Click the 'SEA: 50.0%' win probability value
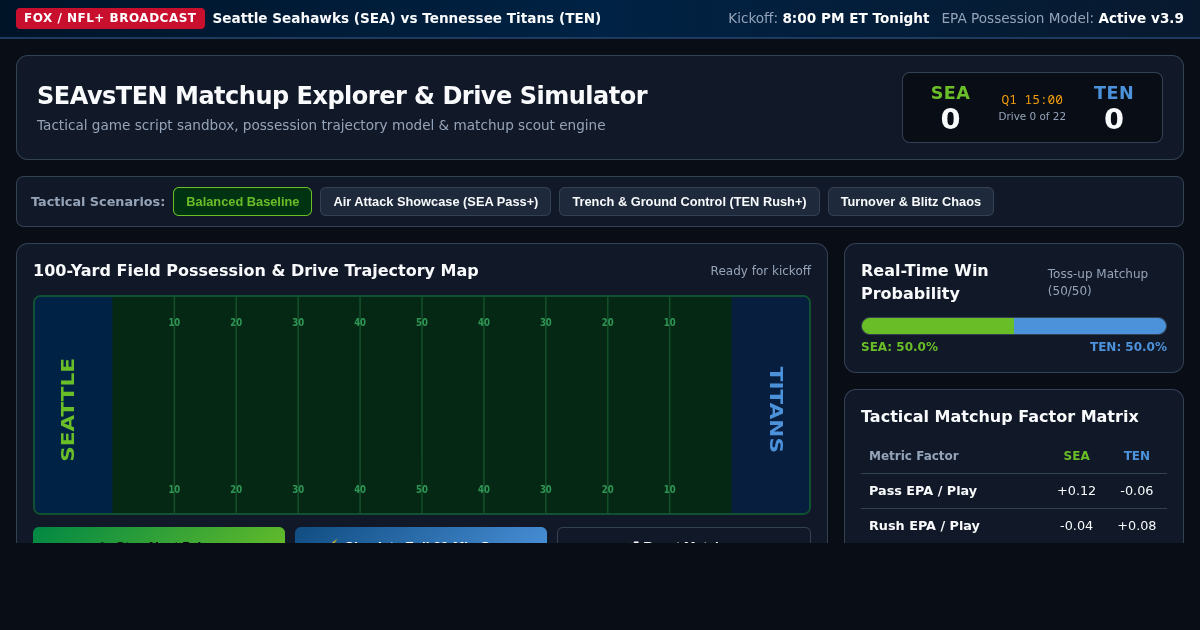This screenshot has height=630, width=1200. tap(900, 347)
